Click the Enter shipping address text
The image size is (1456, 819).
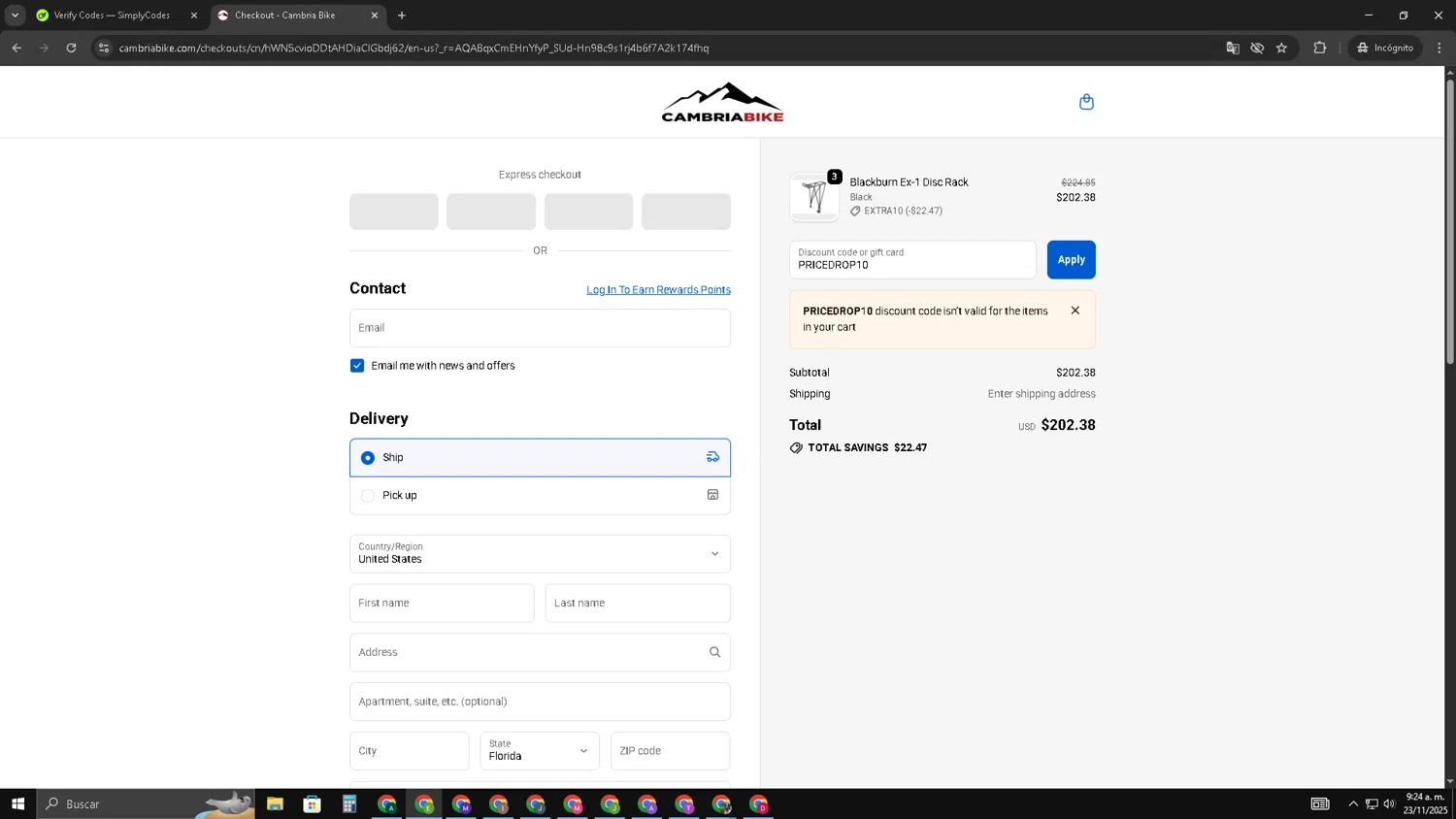click(x=1042, y=394)
